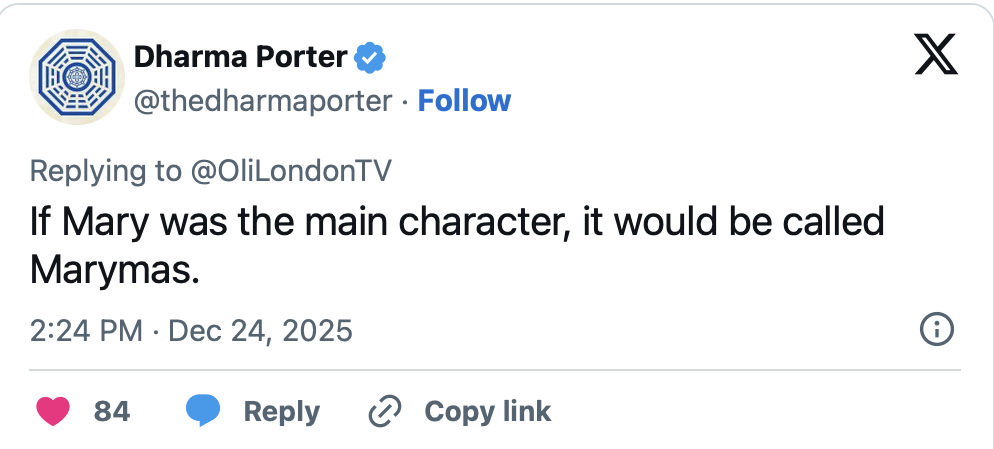Viewport: 994px width, 449px height.
Task: Click the word Marymas in the tweet
Action: (114, 268)
